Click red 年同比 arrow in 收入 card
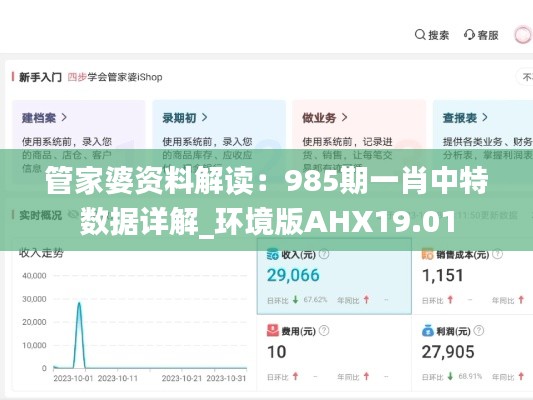Viewport: 533px width, 400px height. pyautogui.click(x=366, y=299)
